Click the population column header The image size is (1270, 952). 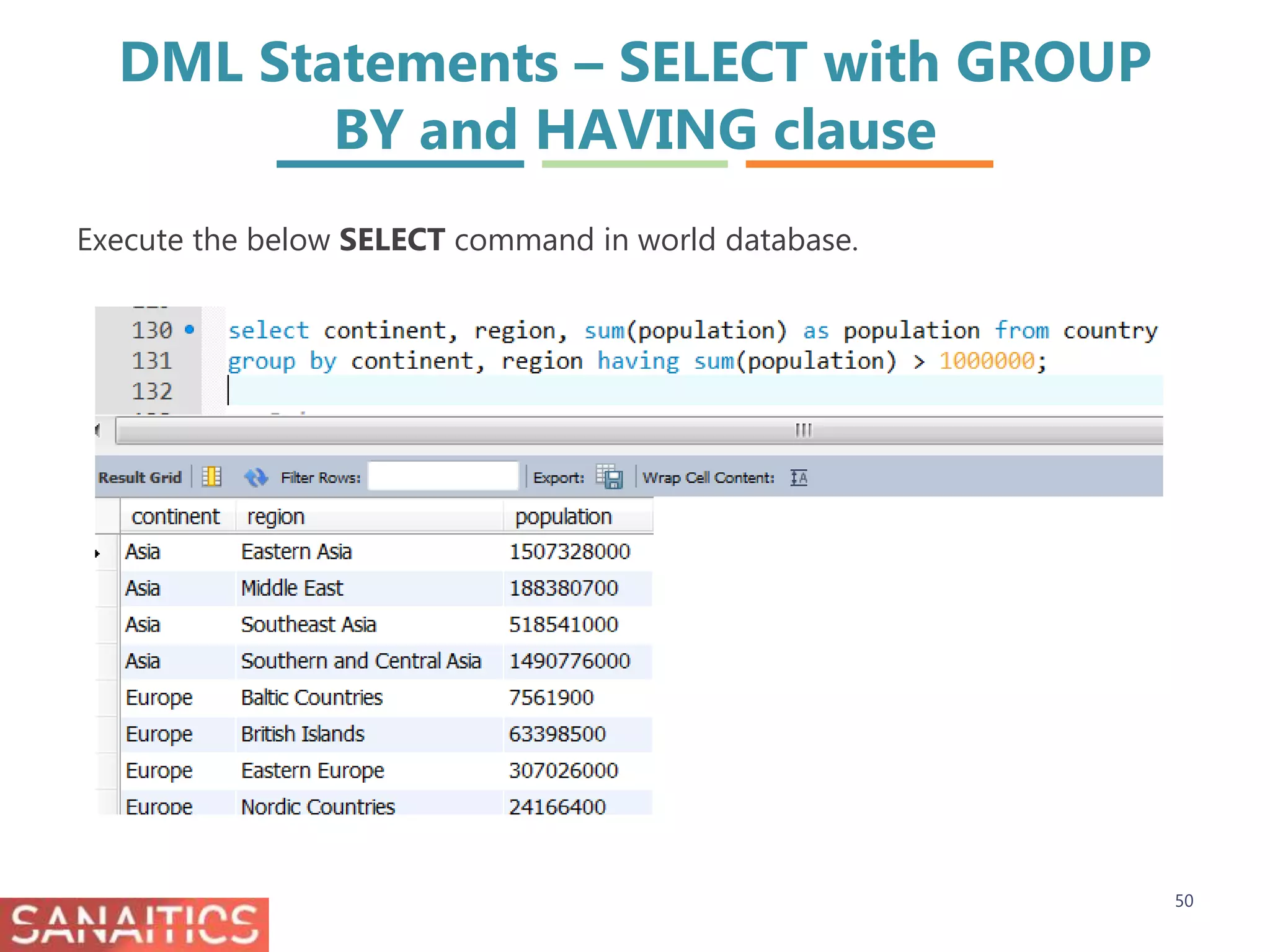(x=578, y=516)
